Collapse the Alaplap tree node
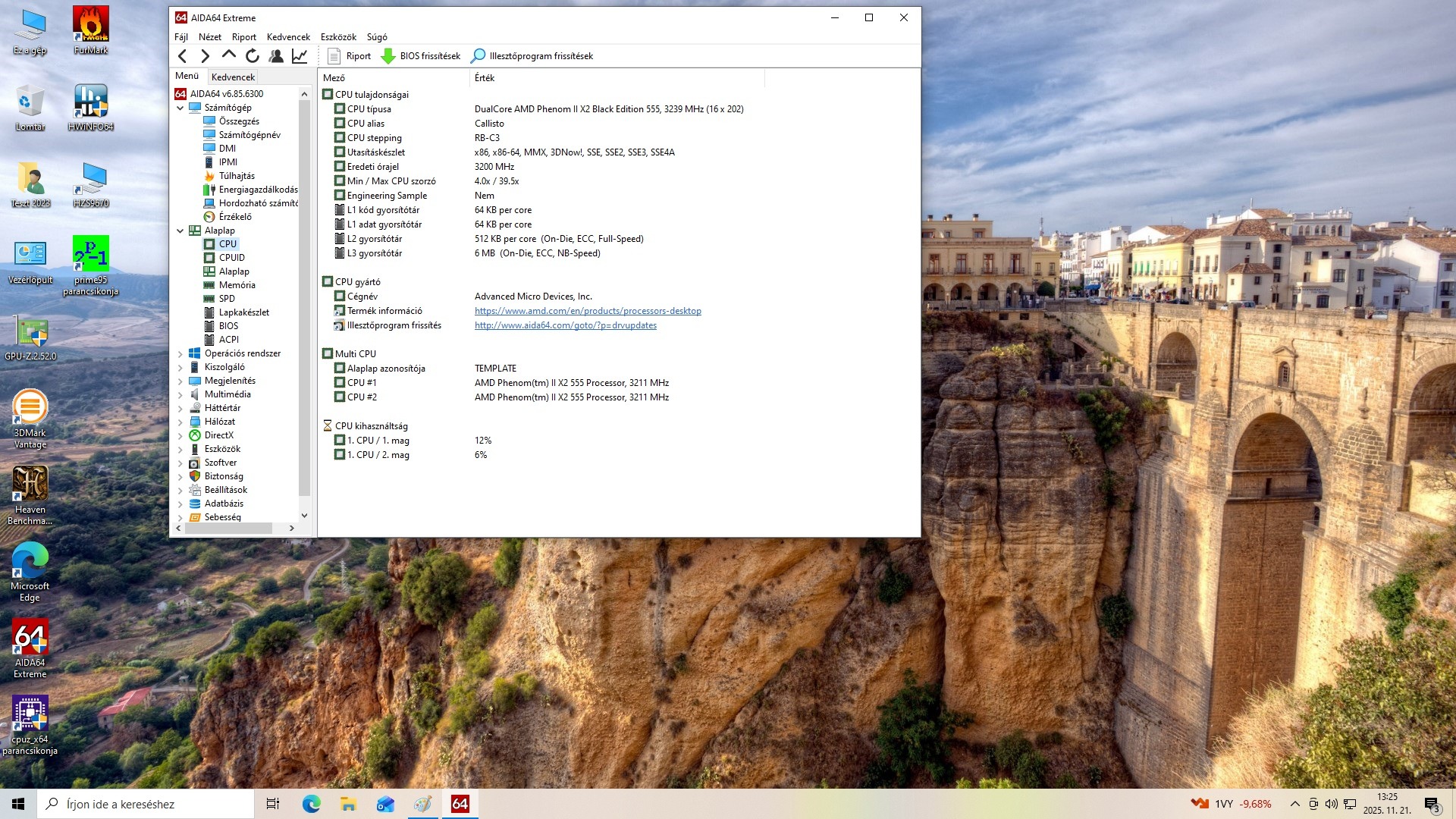This screenshot has width=1456, height=819. click(180, 231)
